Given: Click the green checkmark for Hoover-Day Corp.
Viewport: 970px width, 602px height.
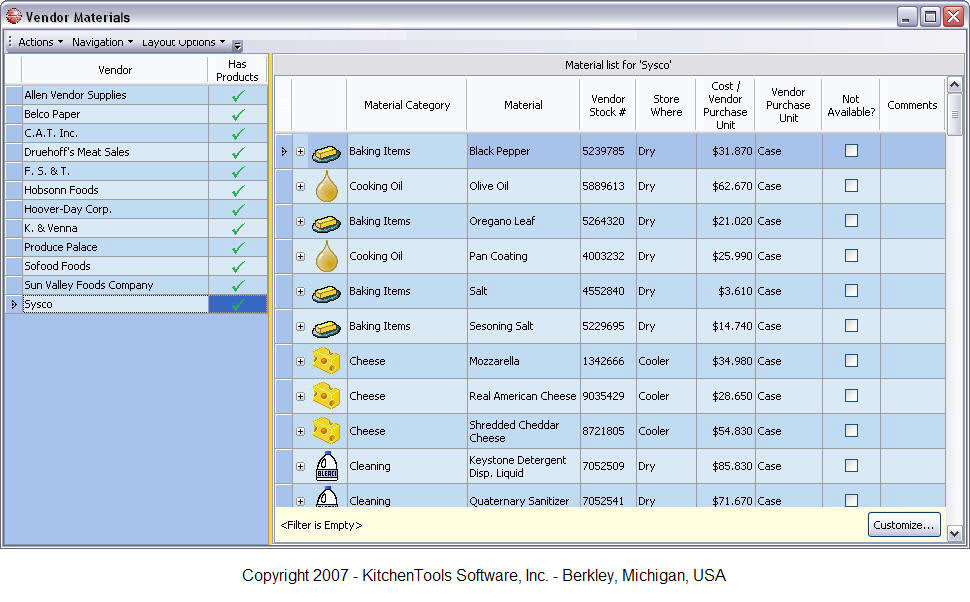Looking at the screenshot, I should click(x=238, y=210).
